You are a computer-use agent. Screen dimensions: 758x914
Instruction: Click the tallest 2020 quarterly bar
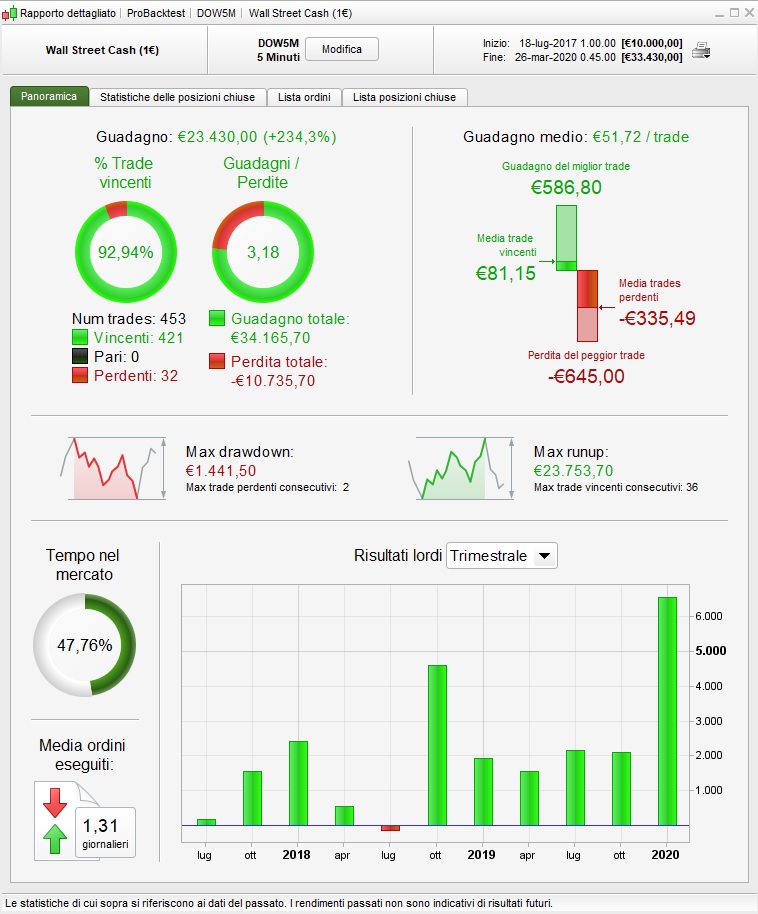coord(667,711)
